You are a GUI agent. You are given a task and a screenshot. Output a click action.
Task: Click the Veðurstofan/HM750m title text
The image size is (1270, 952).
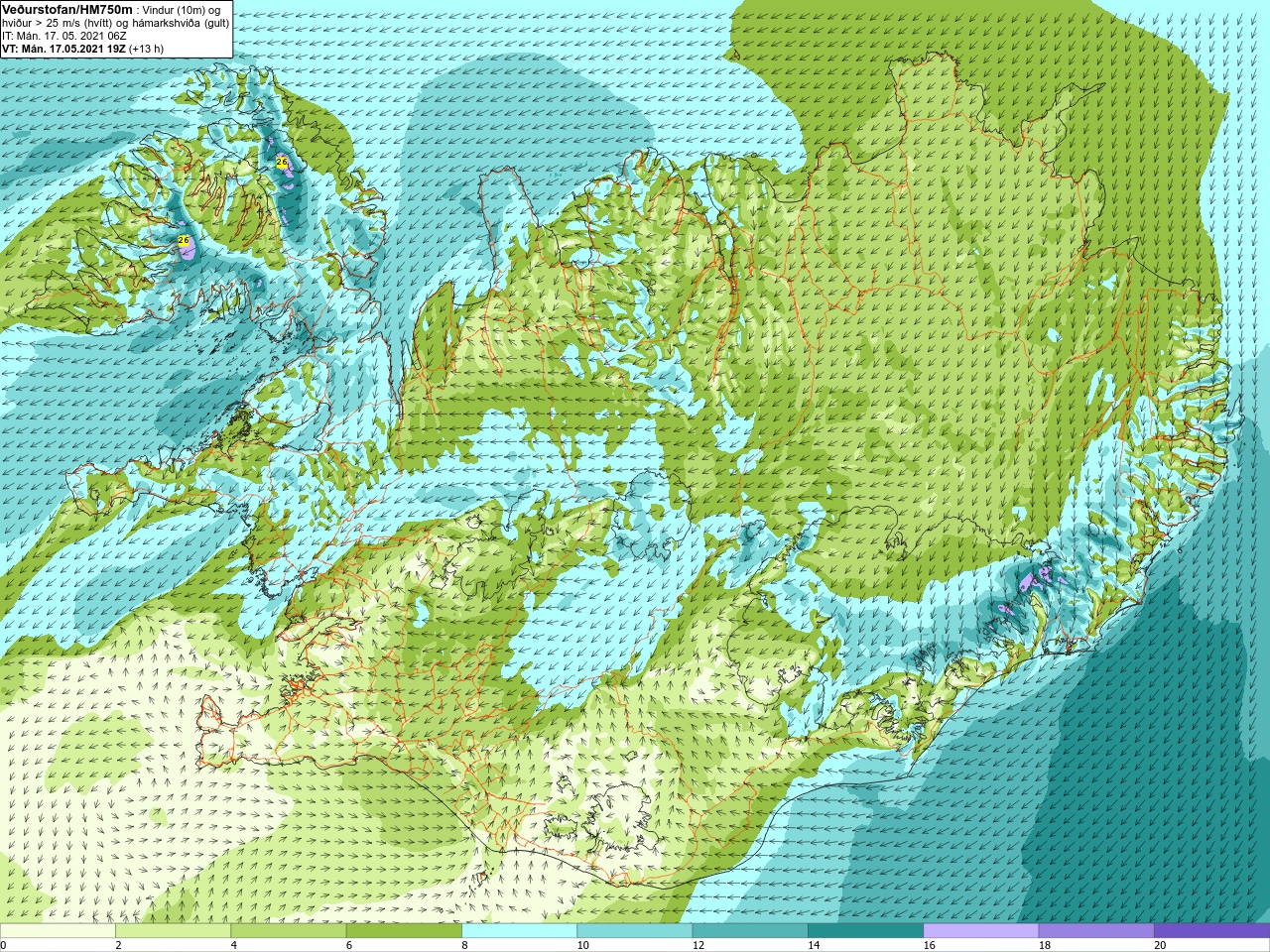coord(66,9)
